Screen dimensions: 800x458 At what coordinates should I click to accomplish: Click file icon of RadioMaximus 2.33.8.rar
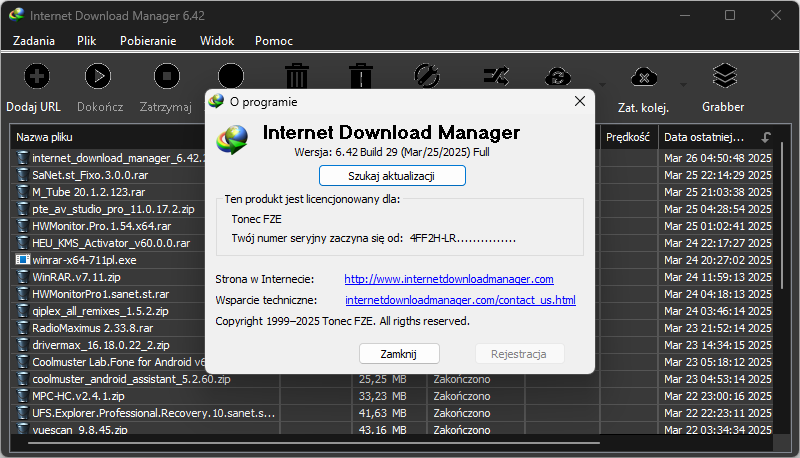pyautogui.click(x=22, y=328)
